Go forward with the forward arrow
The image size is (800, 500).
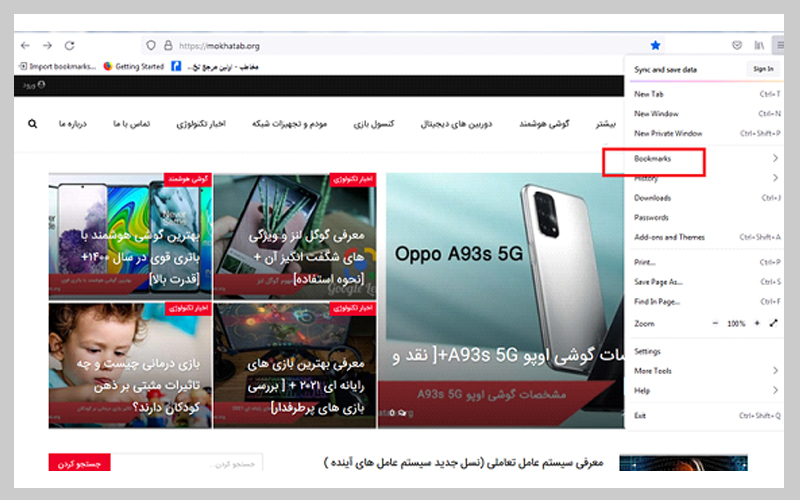coord(47,46)
